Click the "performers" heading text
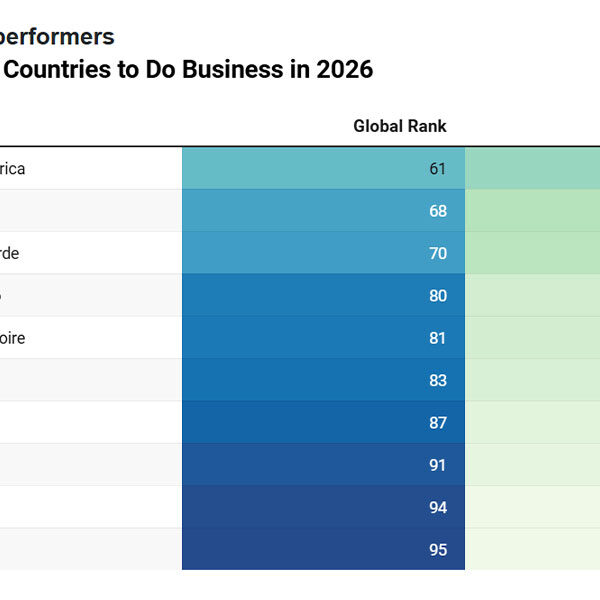 pos(57,37)
